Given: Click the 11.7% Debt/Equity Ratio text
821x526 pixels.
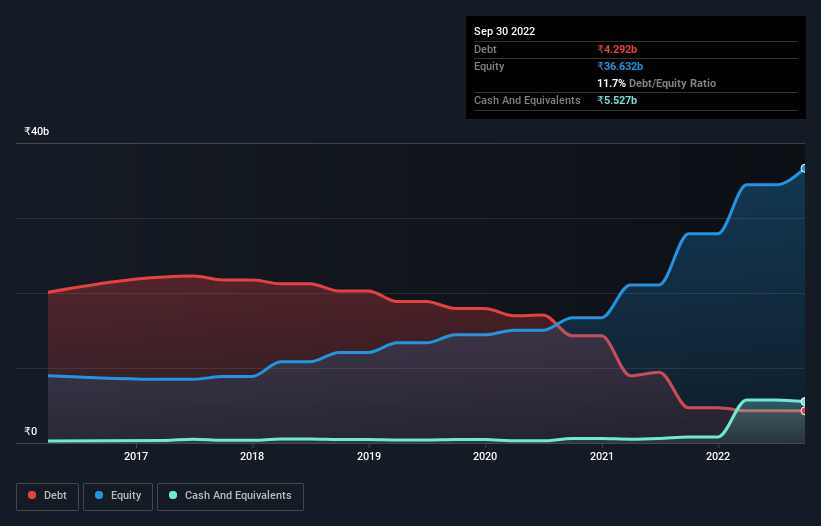Looking at the screenshot, I should 657,83.
